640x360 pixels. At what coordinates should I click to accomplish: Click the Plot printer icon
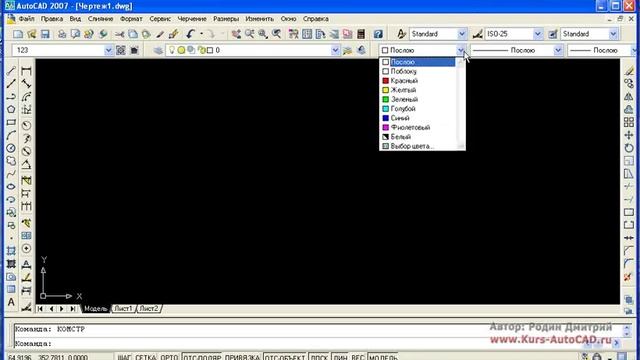point(62,34)
